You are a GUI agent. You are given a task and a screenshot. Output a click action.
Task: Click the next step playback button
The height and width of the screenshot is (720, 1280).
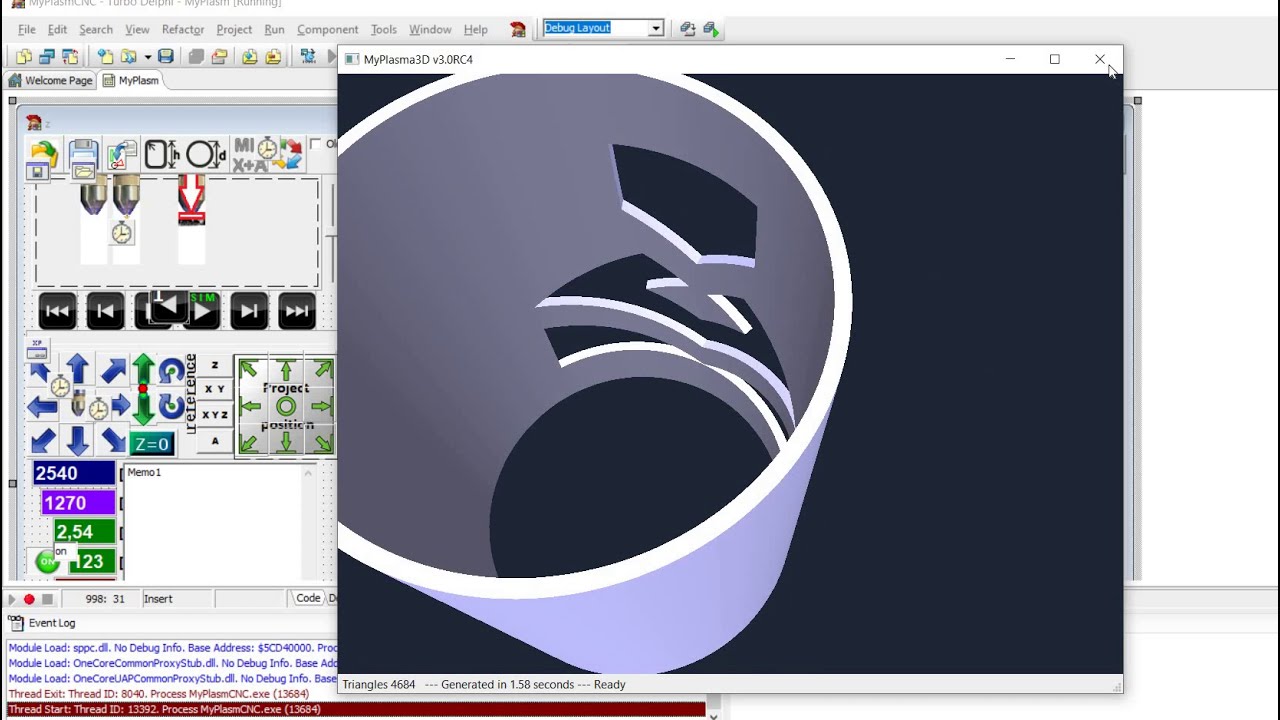[249, 311]
